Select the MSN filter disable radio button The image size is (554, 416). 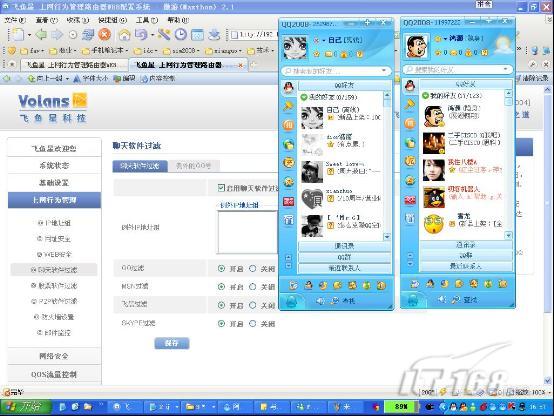tap(253, 287)
